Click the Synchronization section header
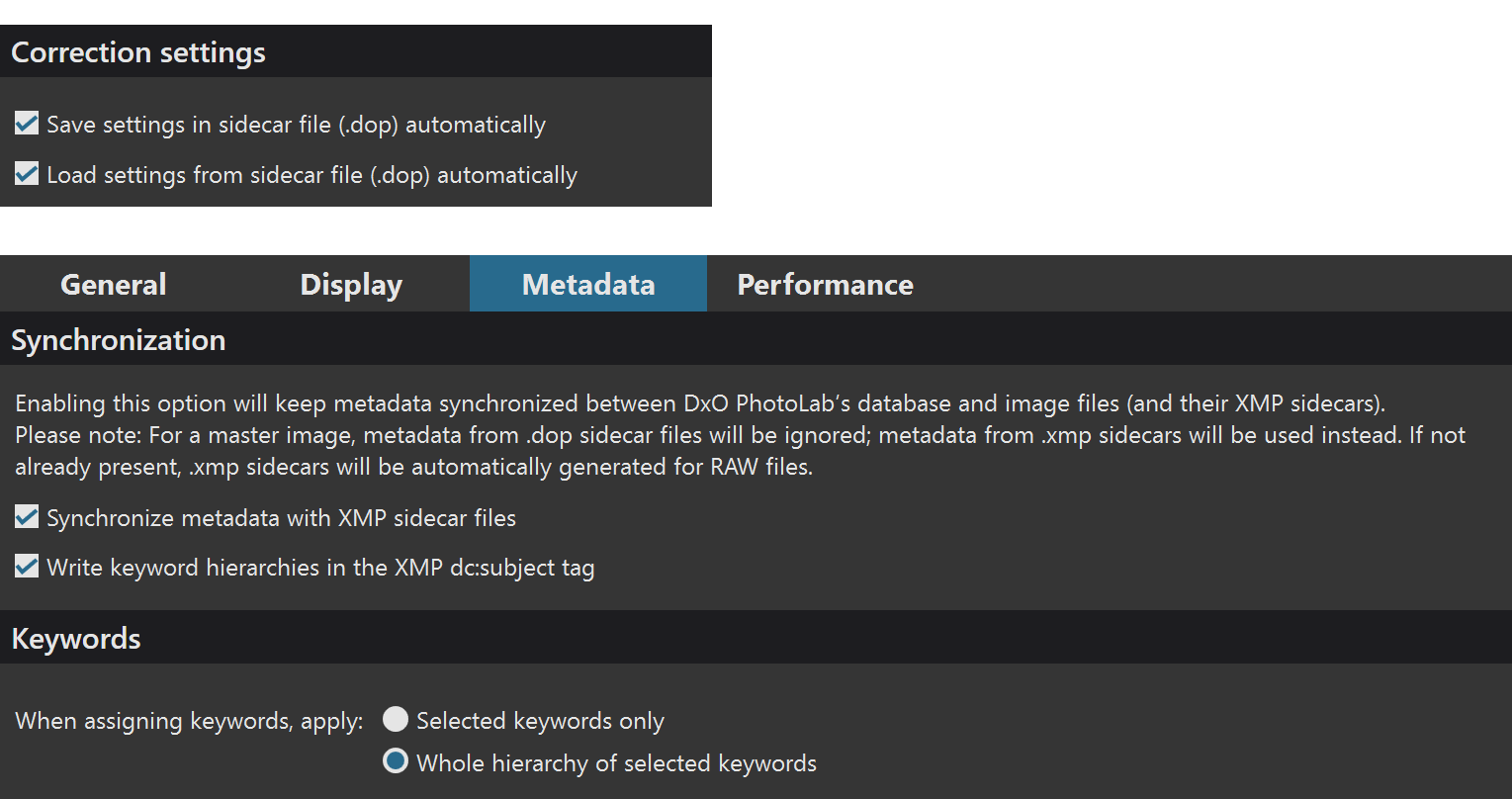Viewport: 1512px width, 799px height. pos(119,340)
